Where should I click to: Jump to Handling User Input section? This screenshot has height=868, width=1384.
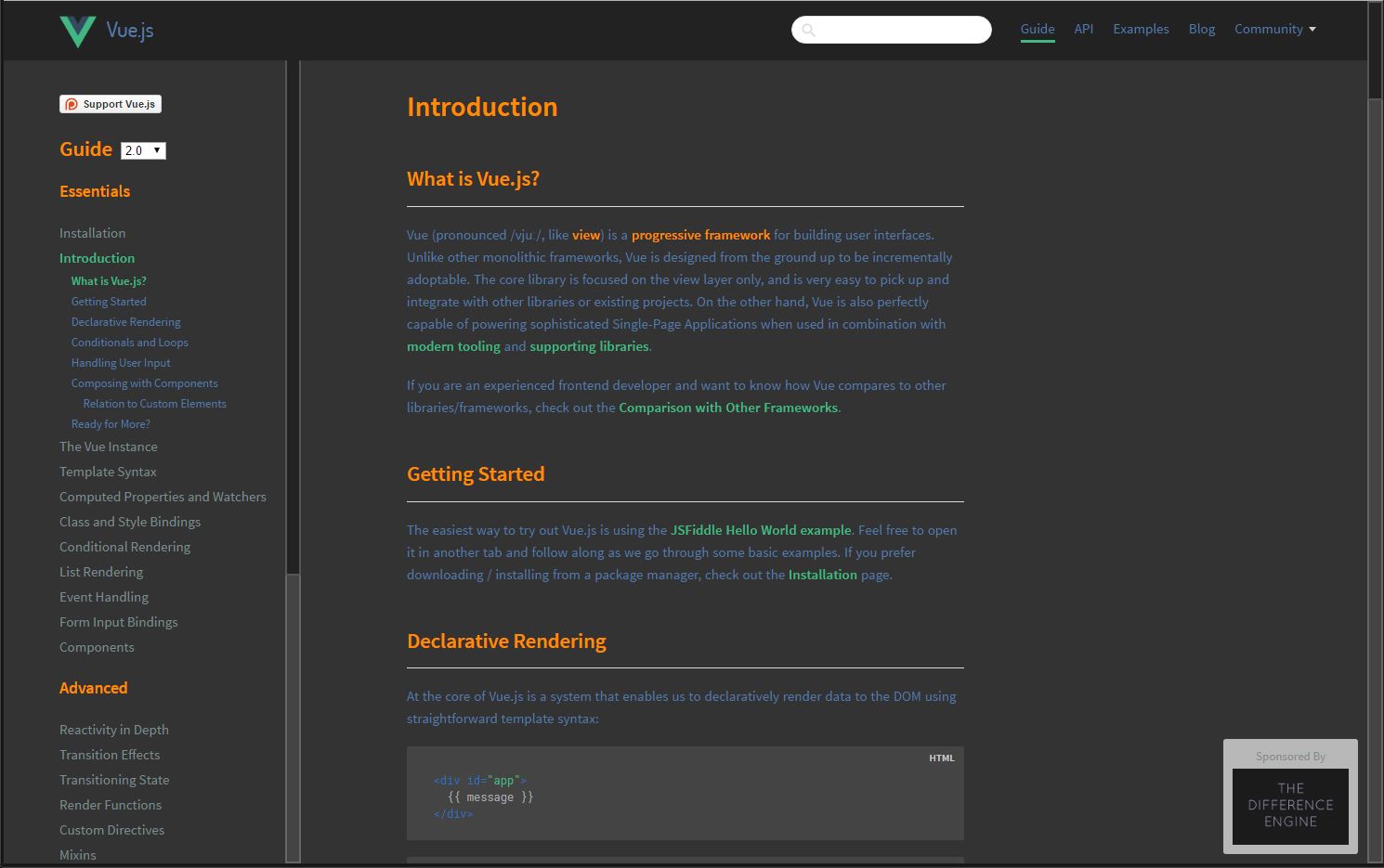pyautogui.click(x=121, y=362)
